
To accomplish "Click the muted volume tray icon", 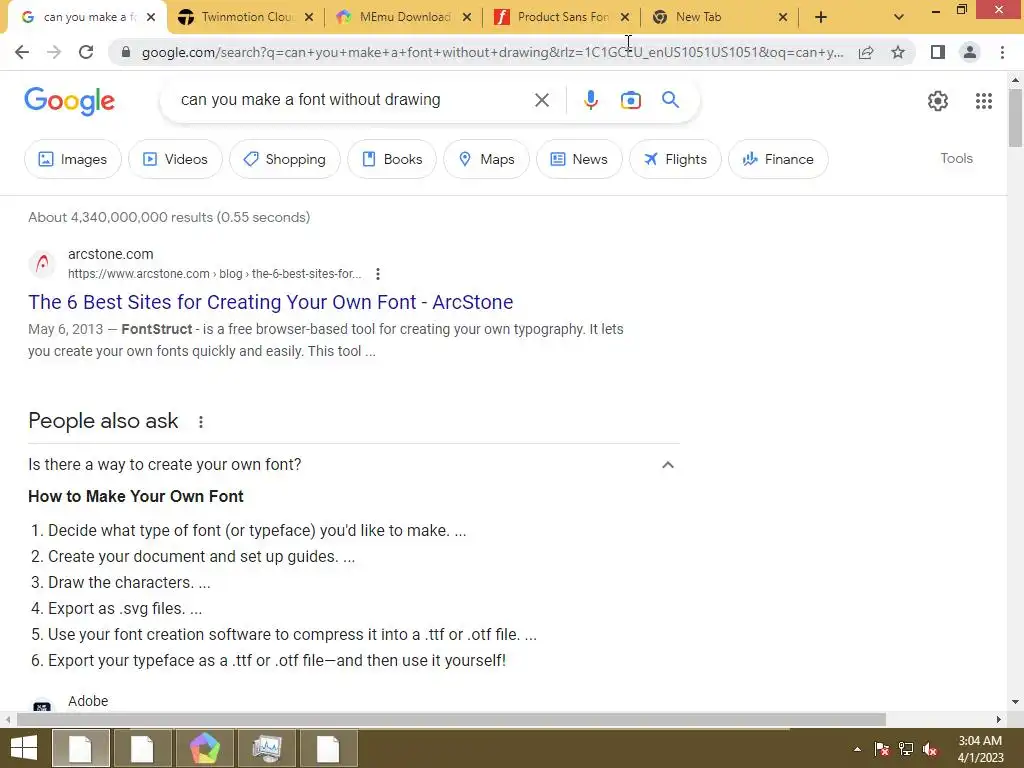I will click(930, 748).
